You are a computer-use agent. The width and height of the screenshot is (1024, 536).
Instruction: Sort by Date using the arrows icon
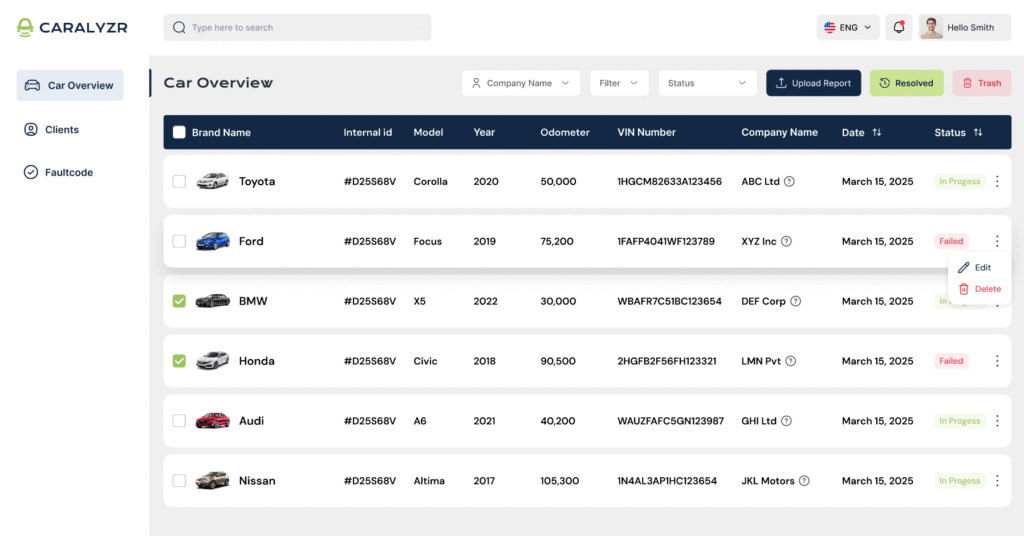point(876,133)
